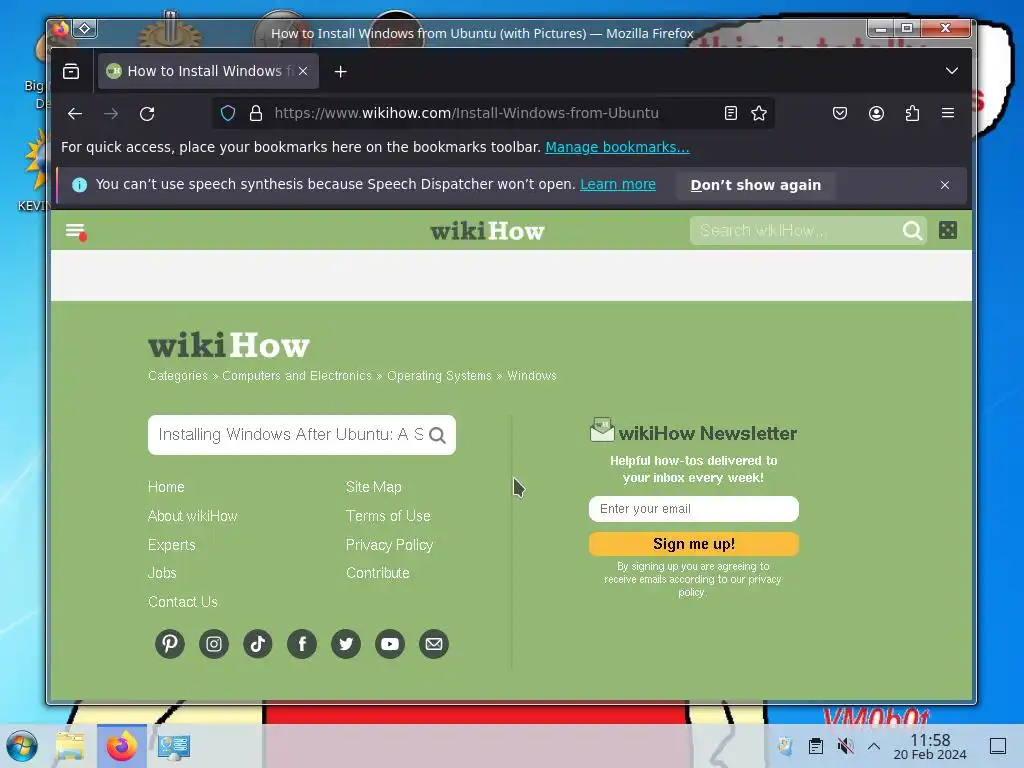
Task: Click the large wikiHow footer logo
Action: click(x=229, y=345)
